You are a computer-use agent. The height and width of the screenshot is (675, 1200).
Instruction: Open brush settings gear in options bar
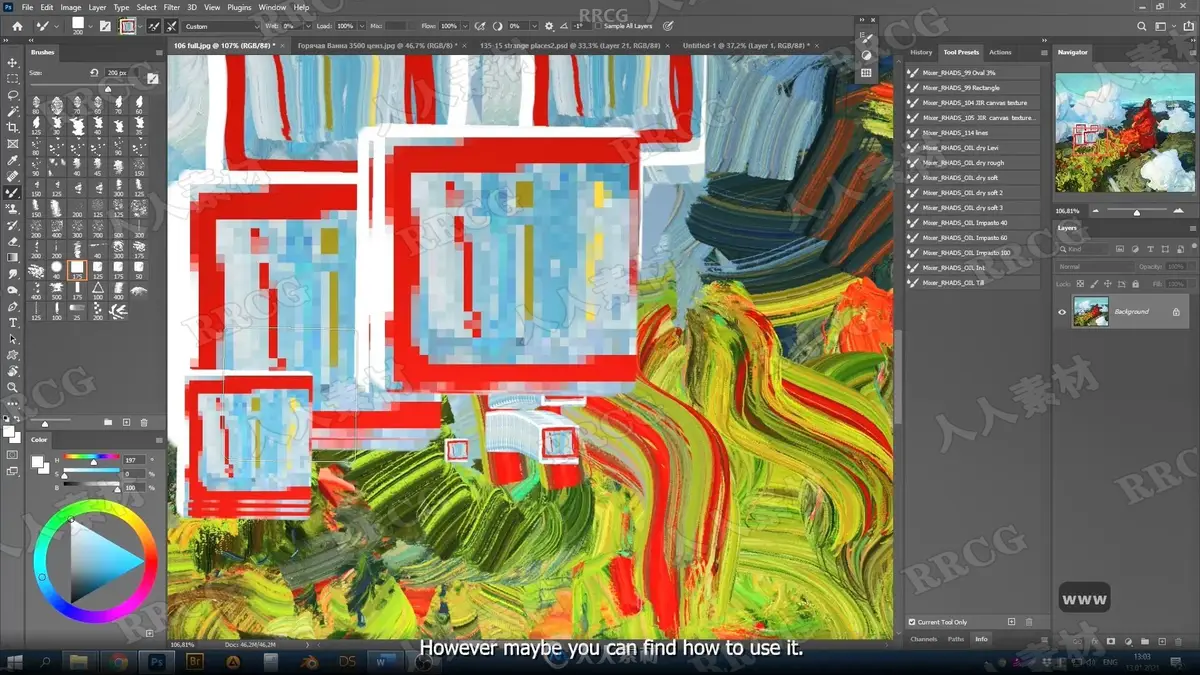(549, 26)
